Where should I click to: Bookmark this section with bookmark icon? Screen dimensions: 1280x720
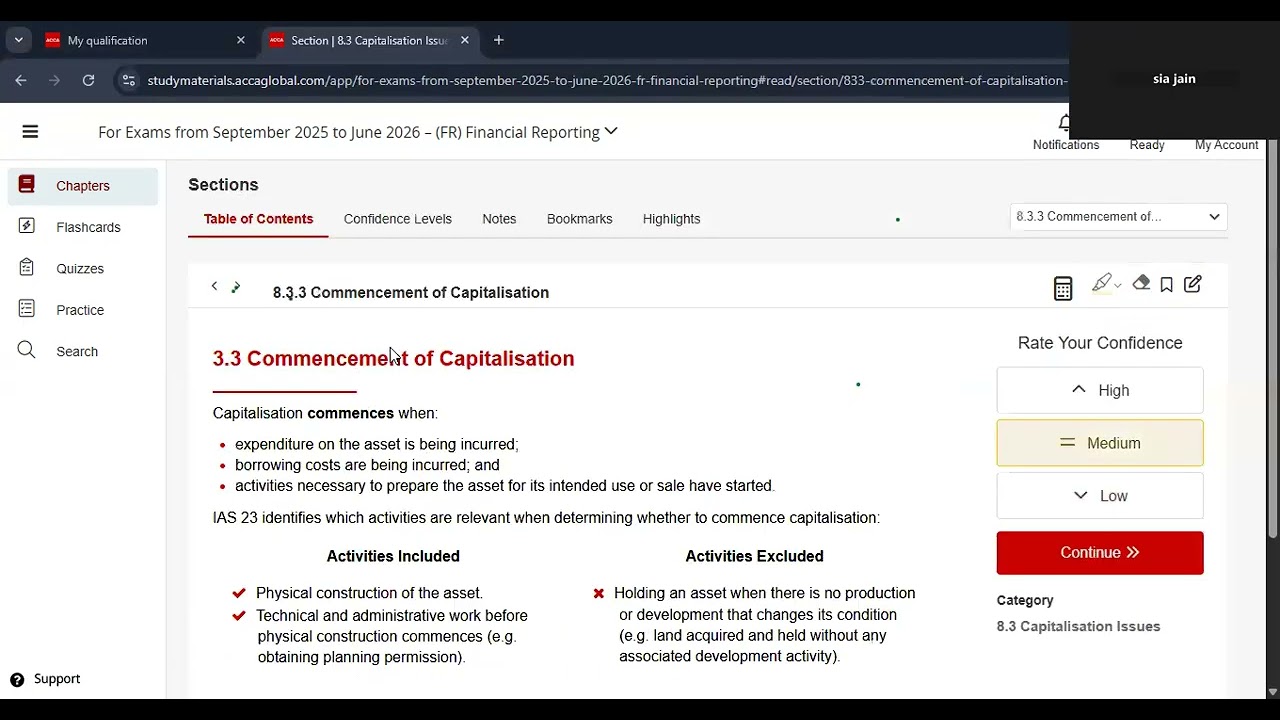[x=1166, y=285]
